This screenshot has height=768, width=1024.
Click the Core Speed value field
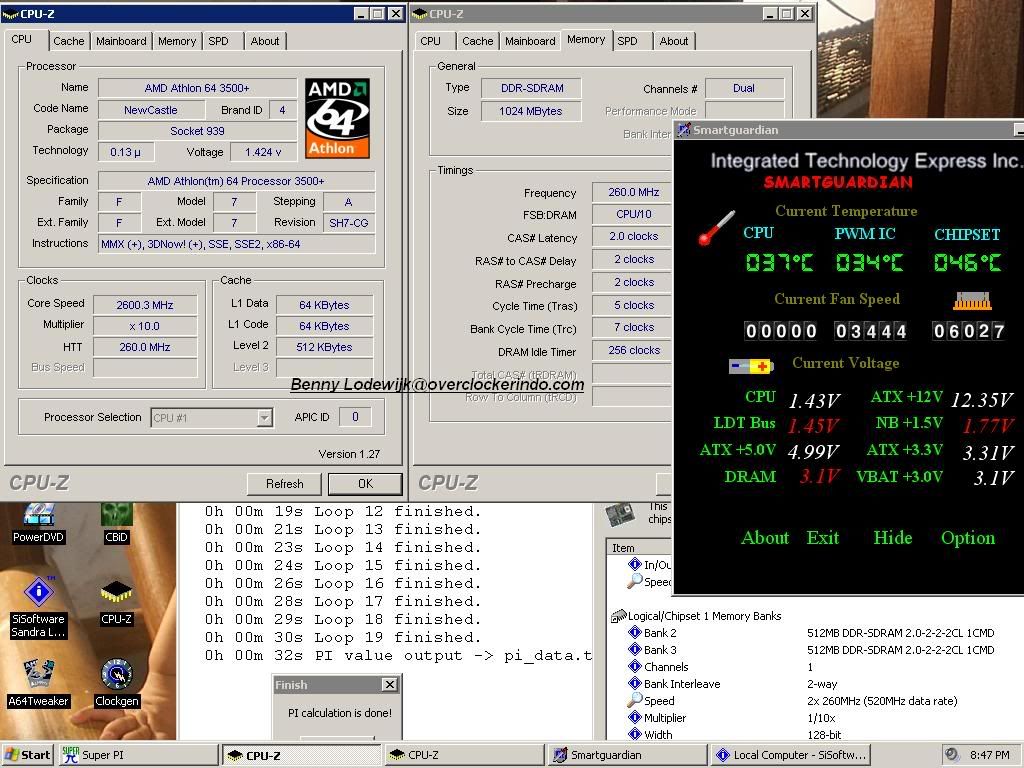coord(145,305)
